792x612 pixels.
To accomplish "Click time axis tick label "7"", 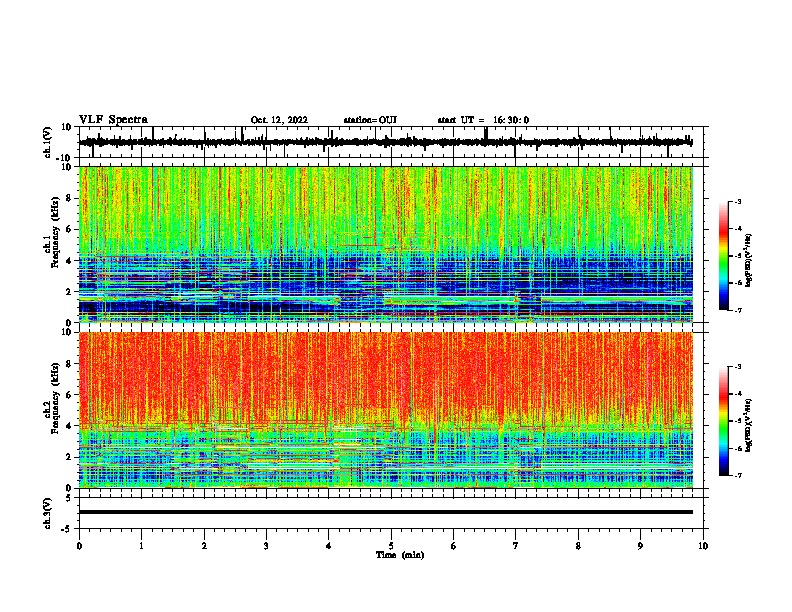I will (516, 546).
